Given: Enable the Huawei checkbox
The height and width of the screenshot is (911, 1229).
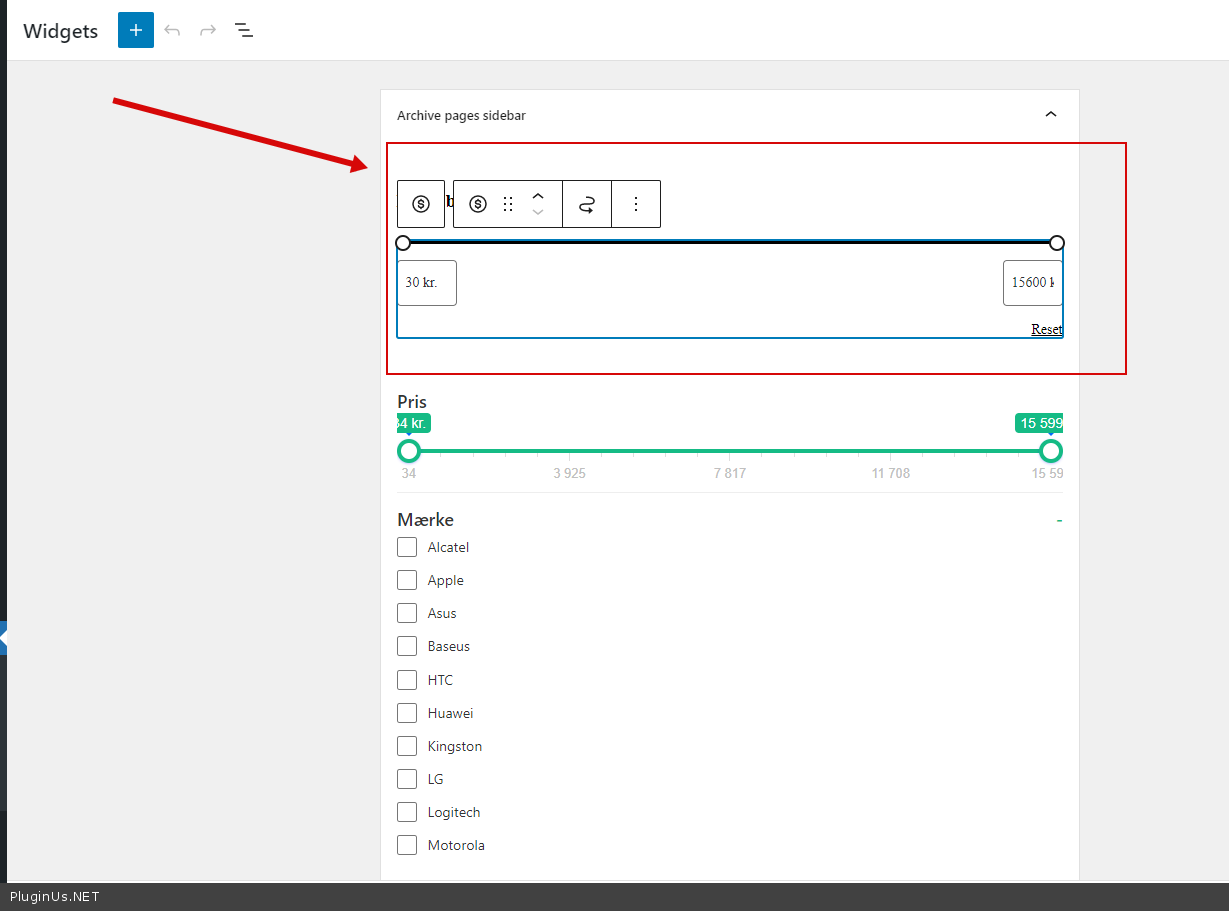Looking at the screenshot, I should 407,713.
